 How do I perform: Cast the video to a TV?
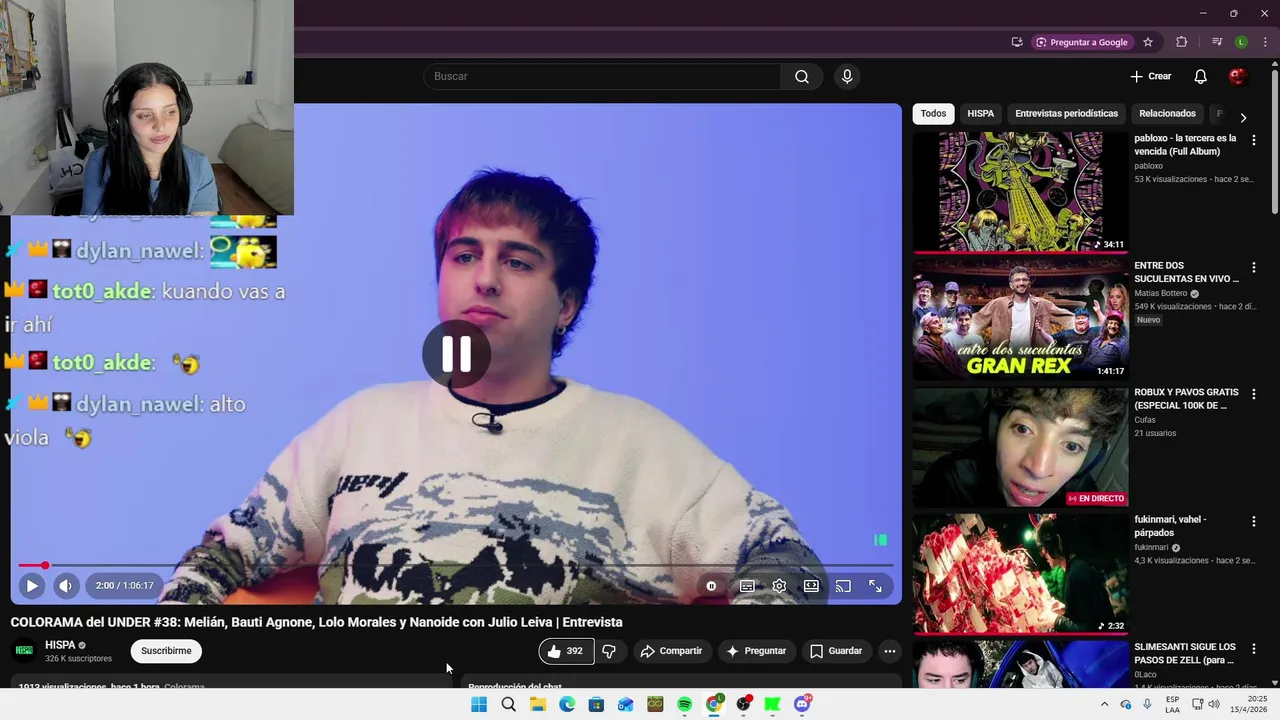click(x=843, y=586)
